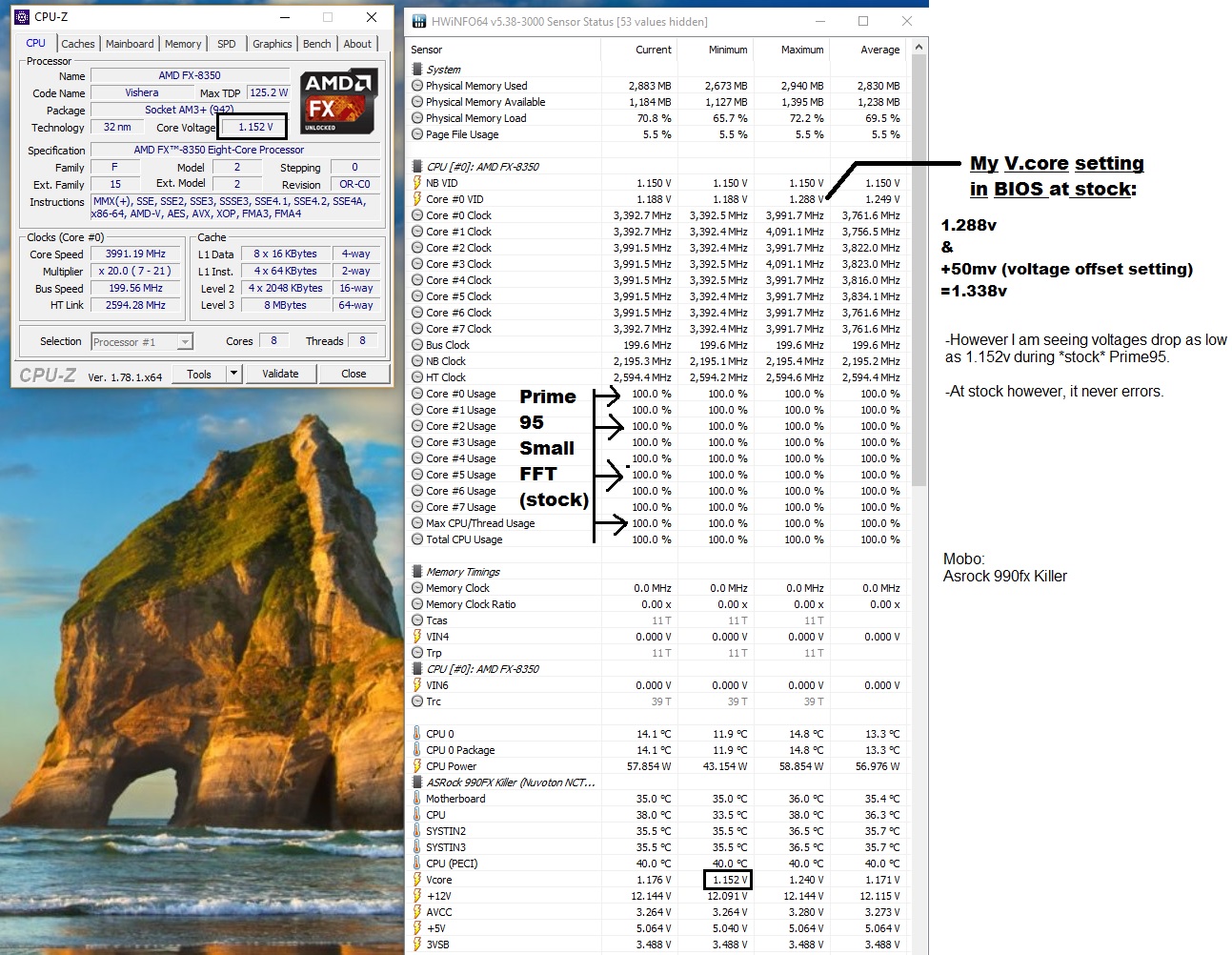Open the Graphics tab in CPU-Z
Screen dimensions: 1232x955
point(273,44)
